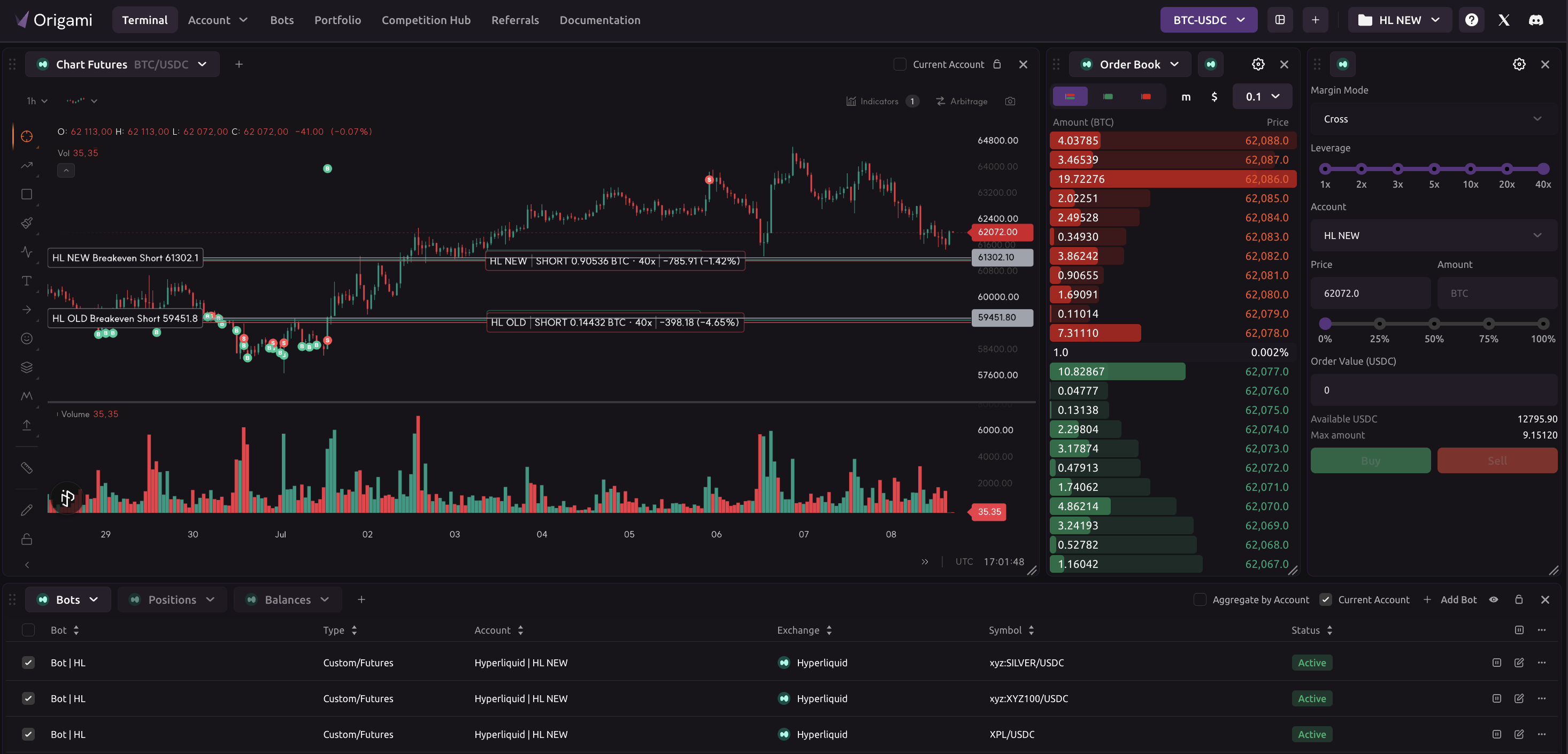Screen dimensions: 1568x754
Task: Open the Portfolio page
Action: (x=337, y=20)
